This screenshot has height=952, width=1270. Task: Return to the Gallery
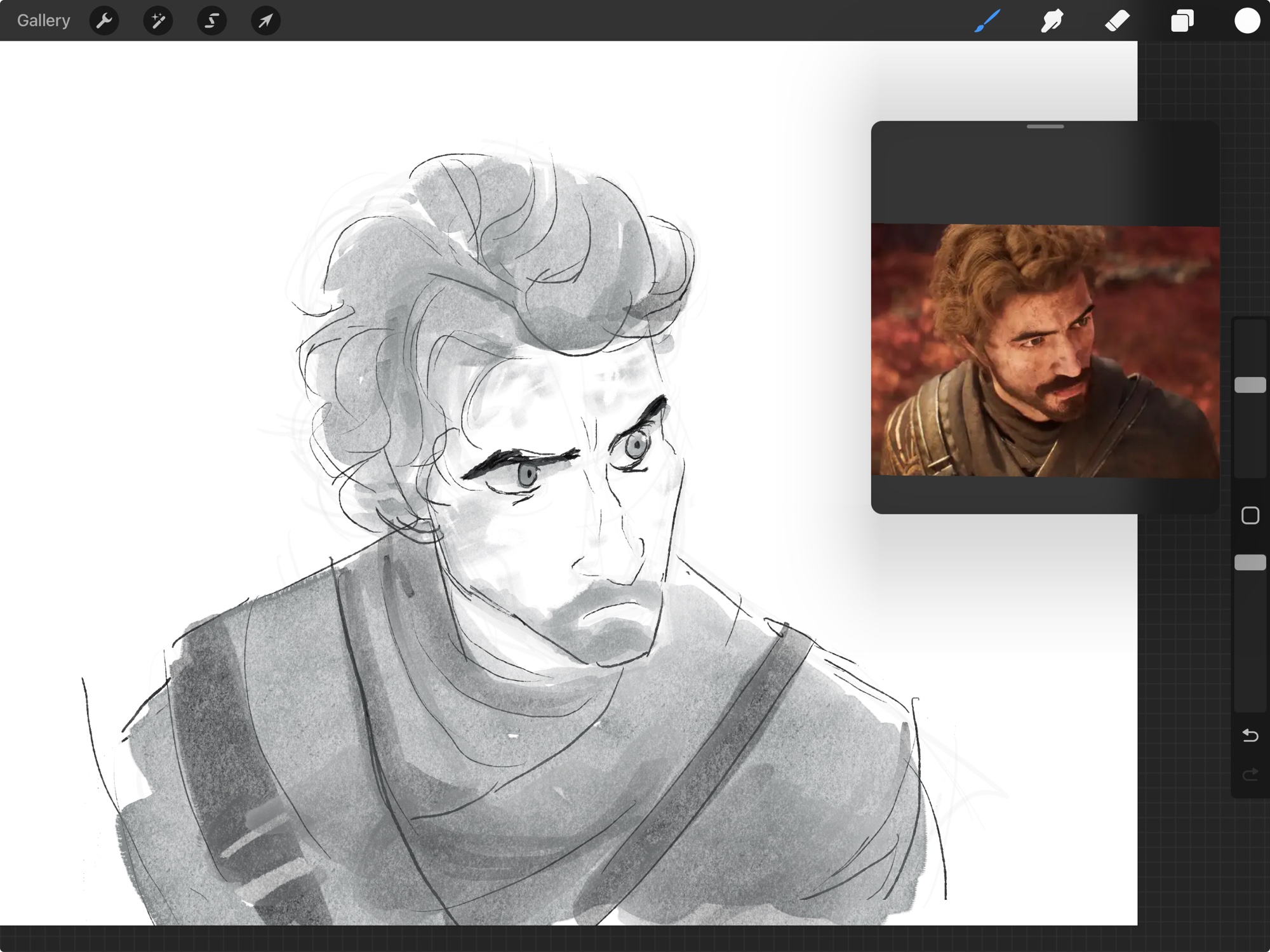point(43,21)
